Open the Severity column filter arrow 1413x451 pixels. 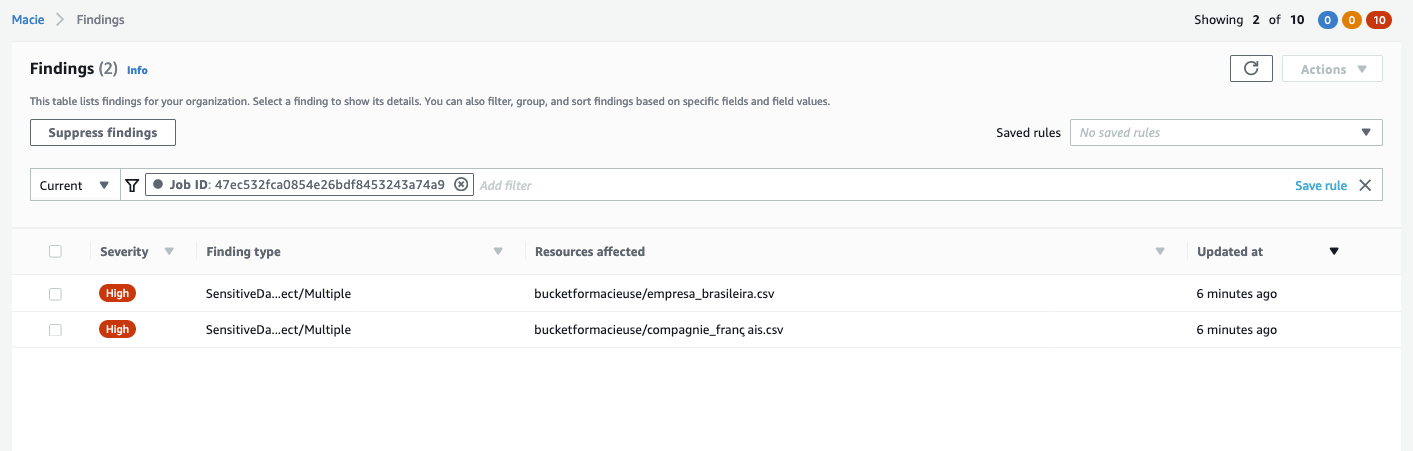(169, 251)
